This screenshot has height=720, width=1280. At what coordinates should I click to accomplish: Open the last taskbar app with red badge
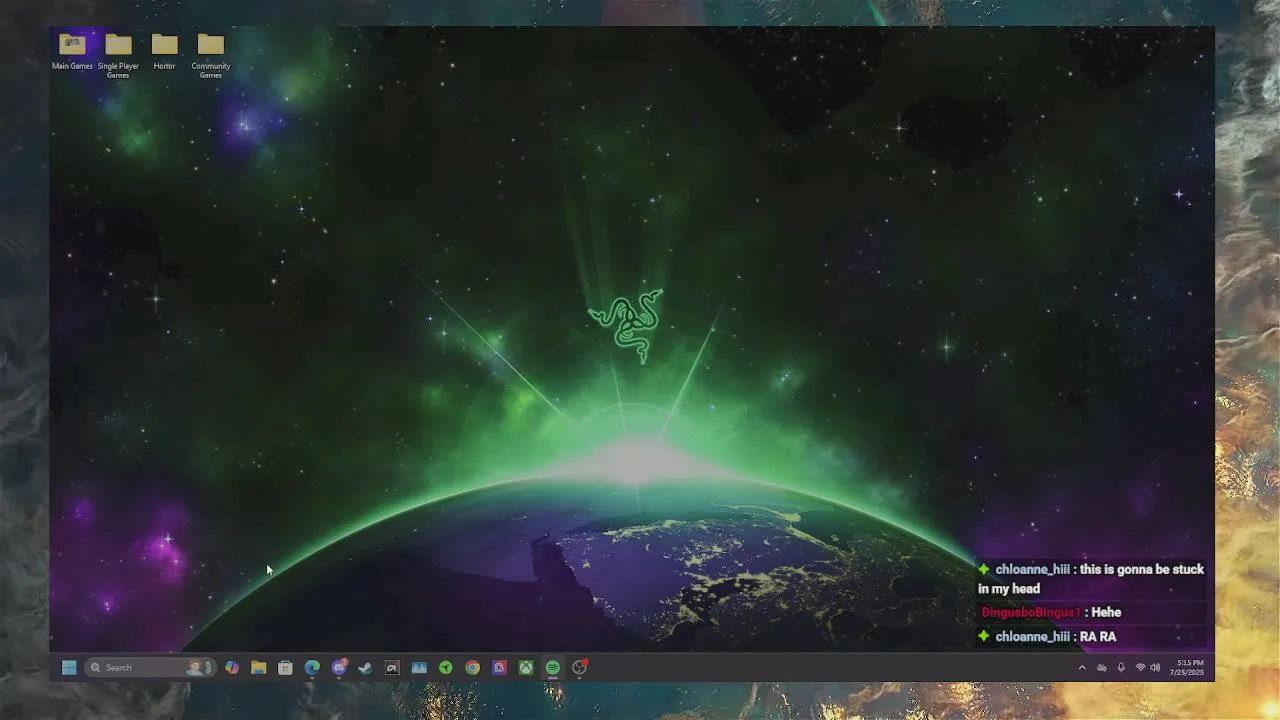[579, 667]
